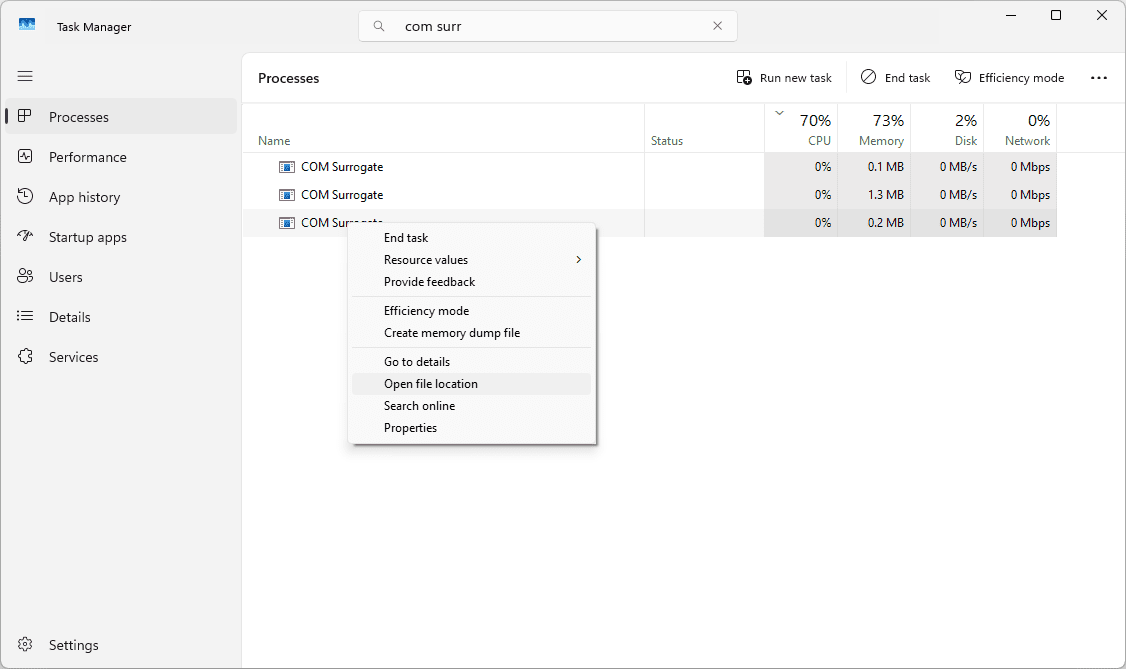Choose End task in context menu
This screenshot has height=669, width=1126.
point(471,238)
